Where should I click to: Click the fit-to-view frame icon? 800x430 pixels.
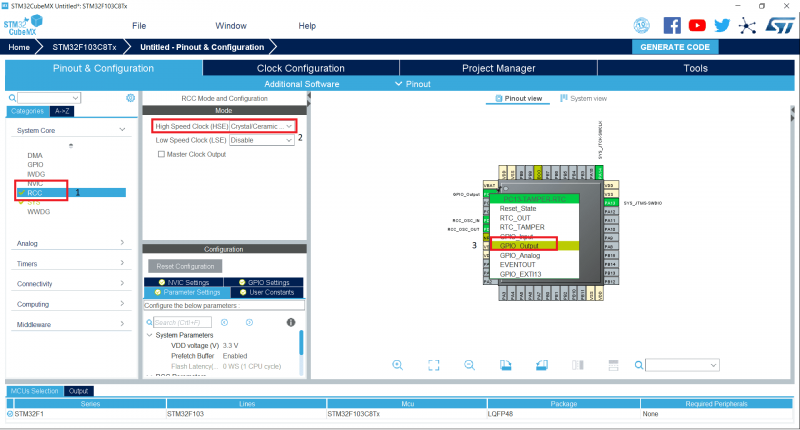tap(434, 365)
